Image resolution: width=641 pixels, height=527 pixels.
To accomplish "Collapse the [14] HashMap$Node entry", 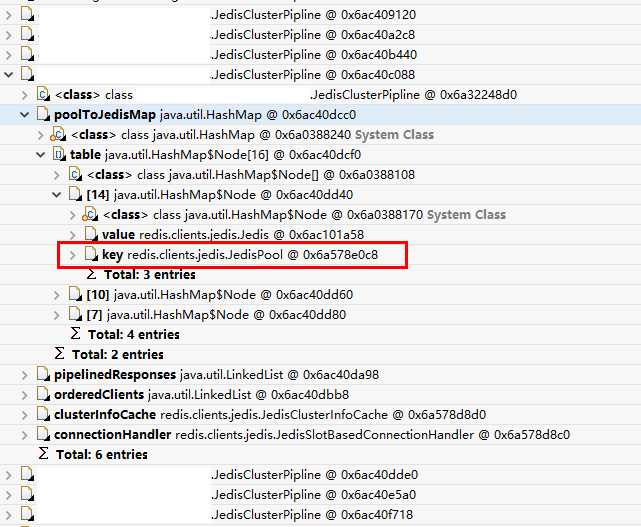I will click(x=56, y=195).
